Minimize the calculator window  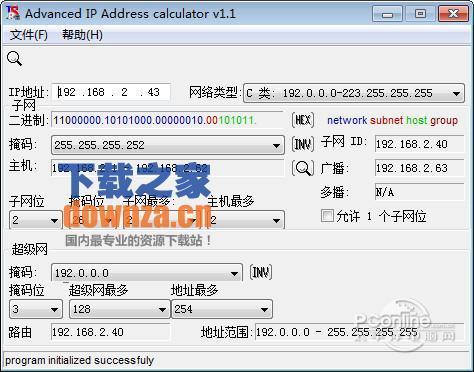click(x=387, y=14)
